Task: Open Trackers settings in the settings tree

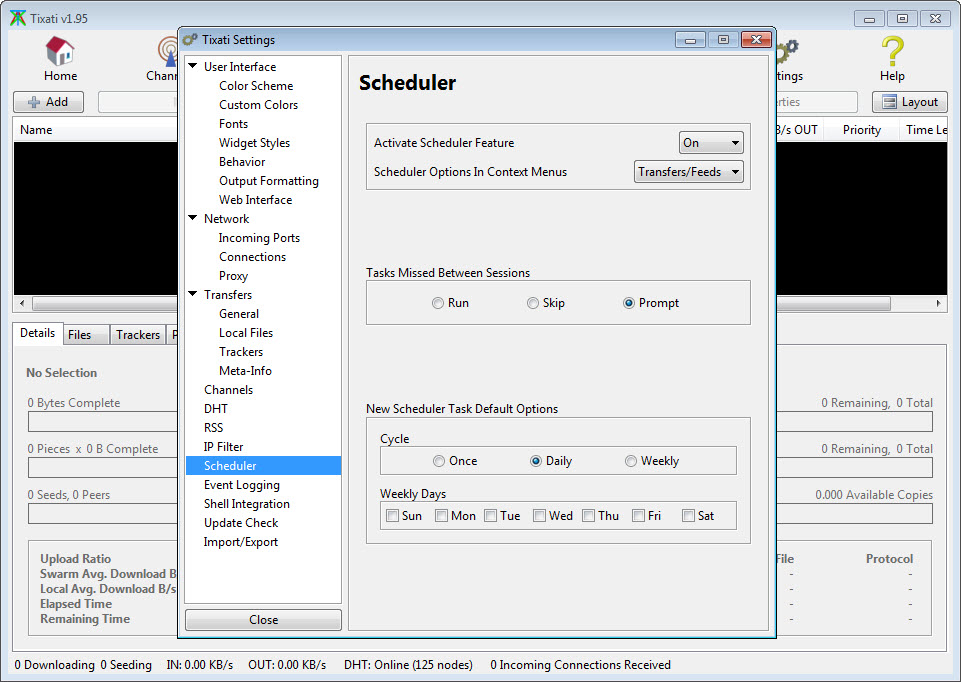Action: 241,352
